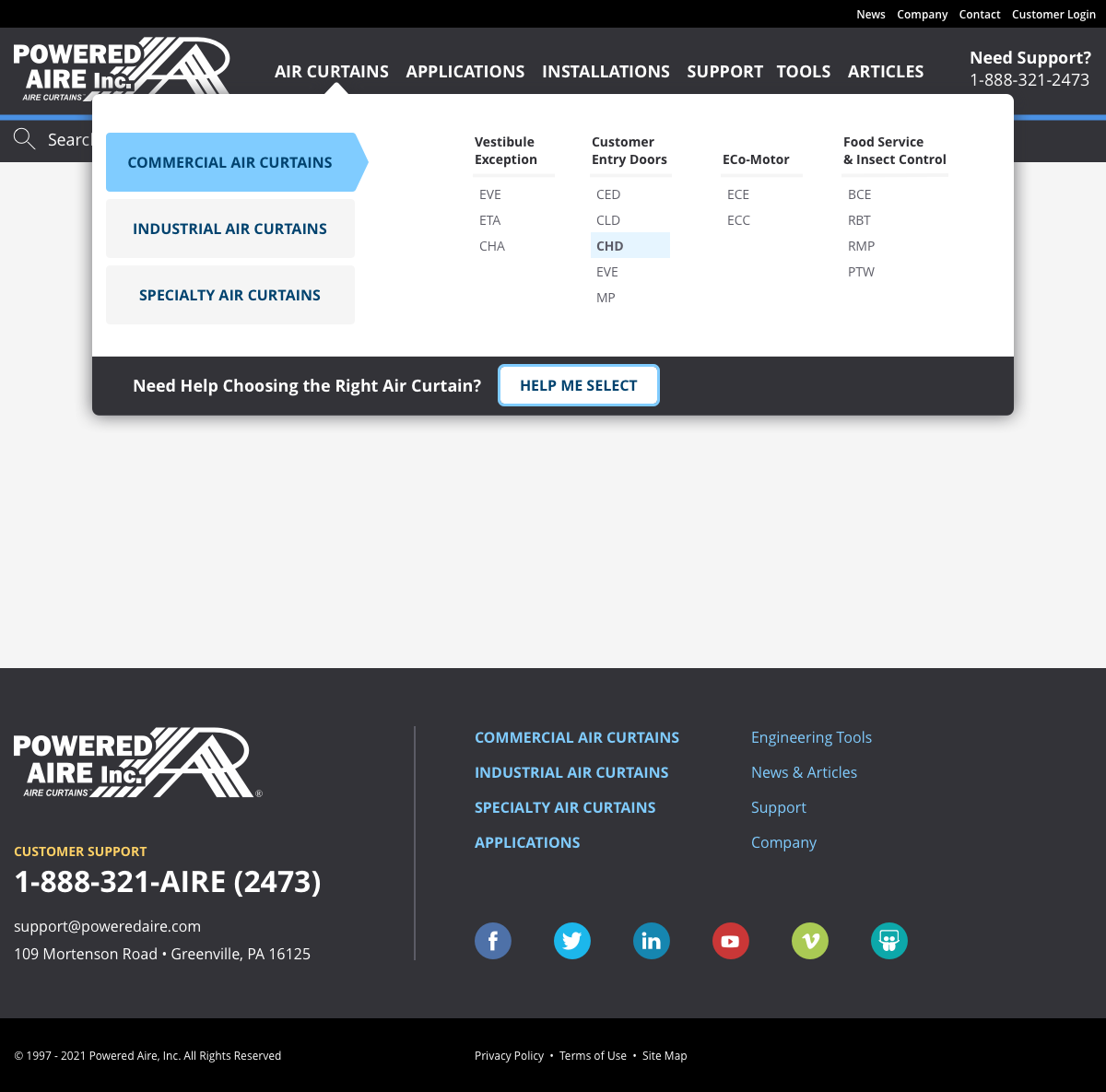This screenshot has width=1106, height=1092.
Task: Go to Company in top bar
Action: (923, 14)
